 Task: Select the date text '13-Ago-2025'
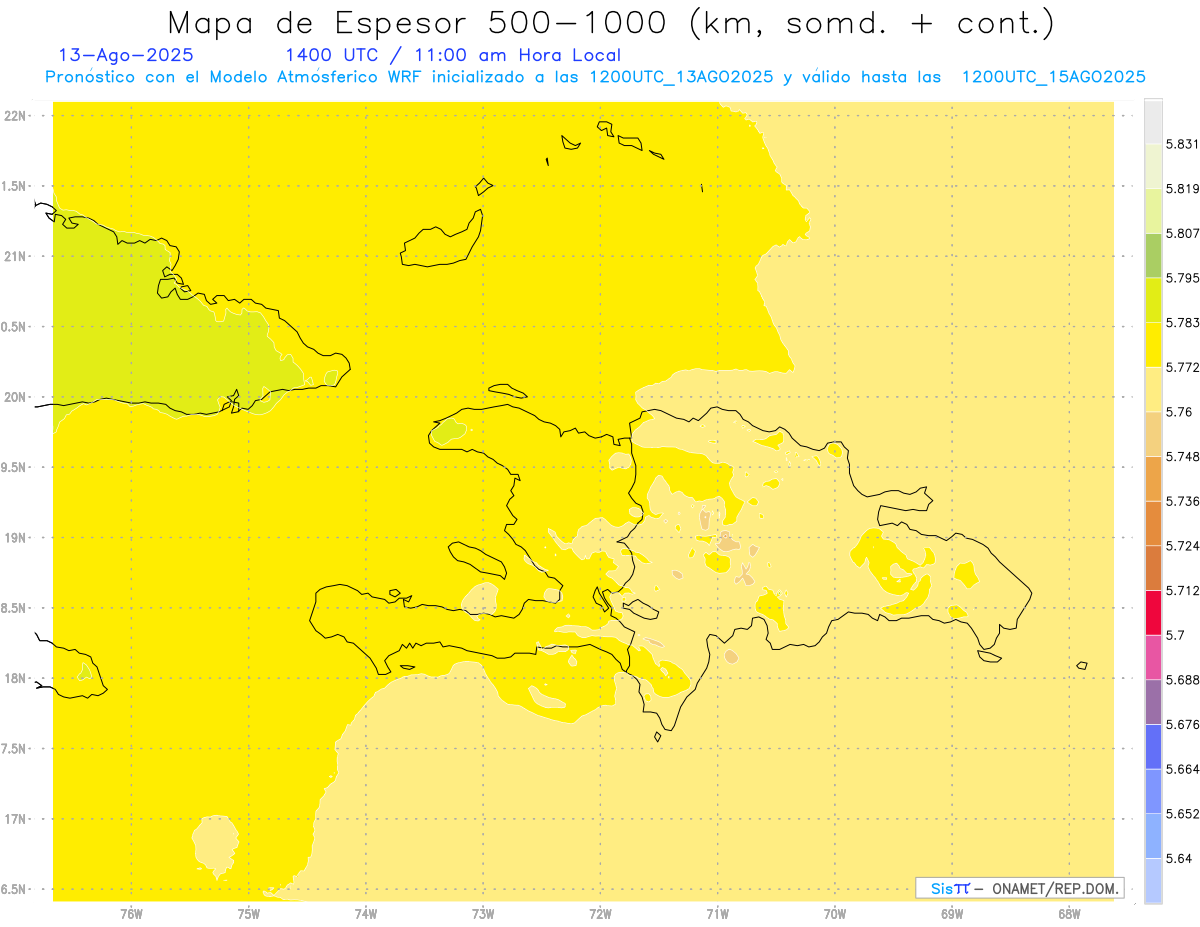126,55
